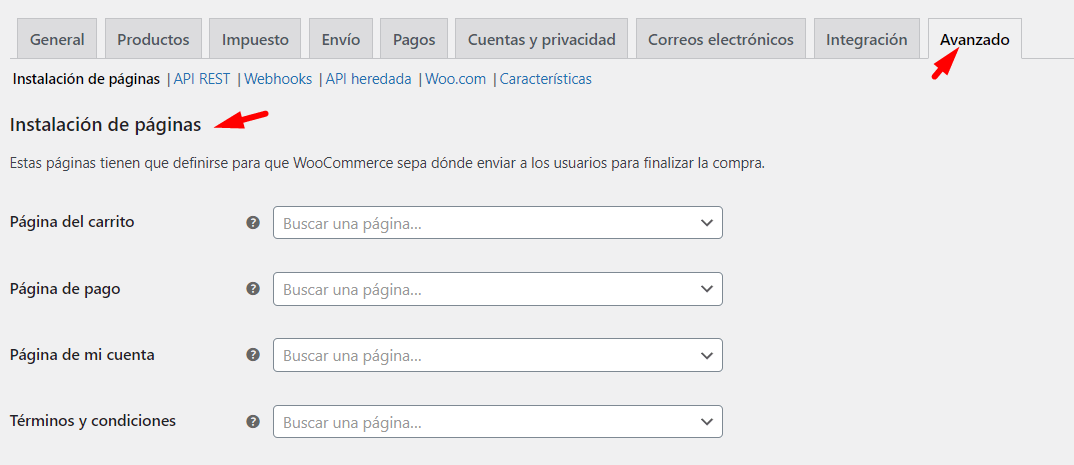Switch to the General tab
1074x465 pixels.
tap(58, 39)
